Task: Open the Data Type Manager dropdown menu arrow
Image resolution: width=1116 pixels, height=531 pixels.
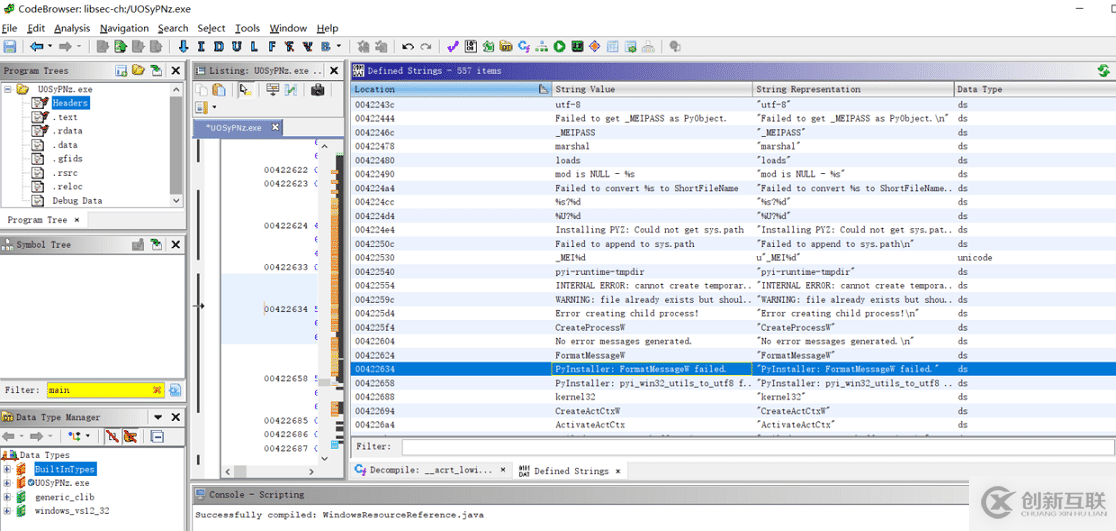Action: 157,417
